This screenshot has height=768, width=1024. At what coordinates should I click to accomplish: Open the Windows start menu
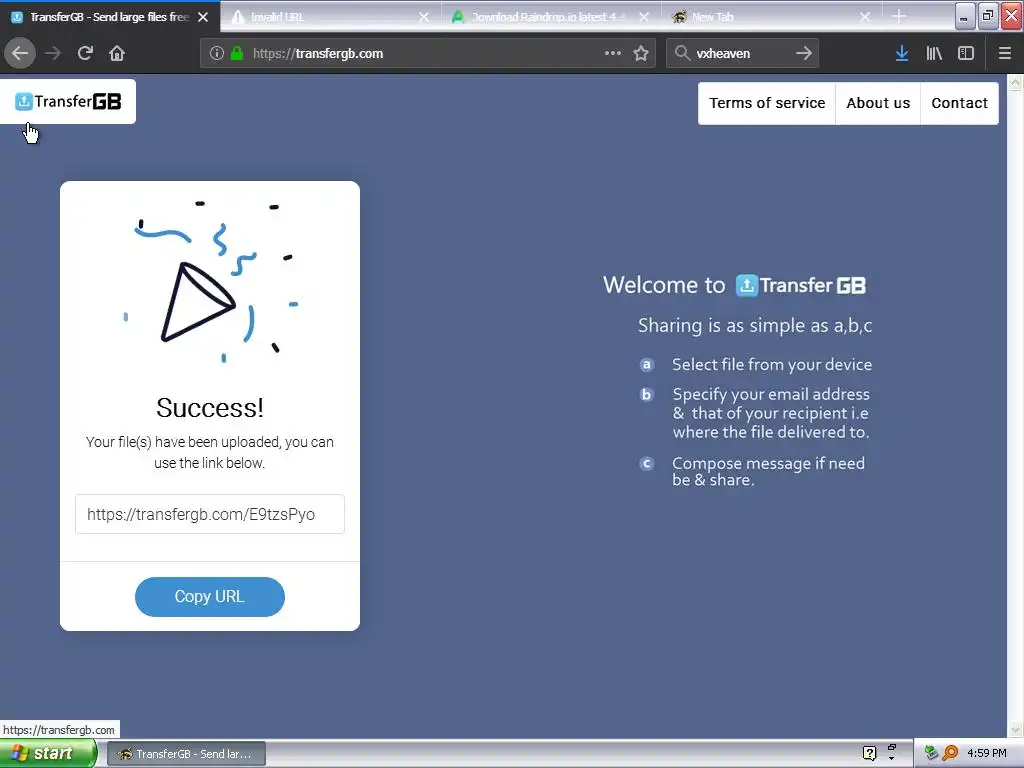pyautogui.click(x=47, y=753)
